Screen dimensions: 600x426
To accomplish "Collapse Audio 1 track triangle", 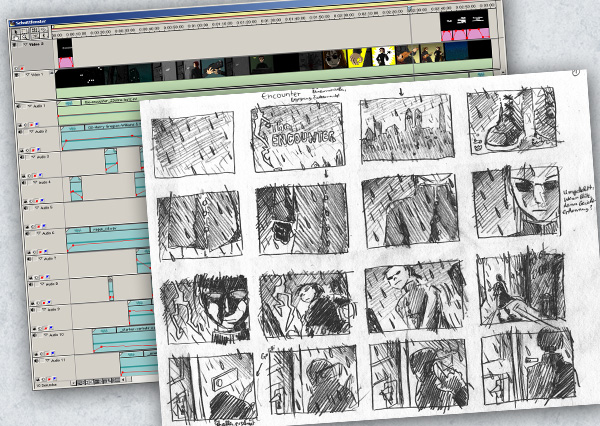I will tap(30, 106).
